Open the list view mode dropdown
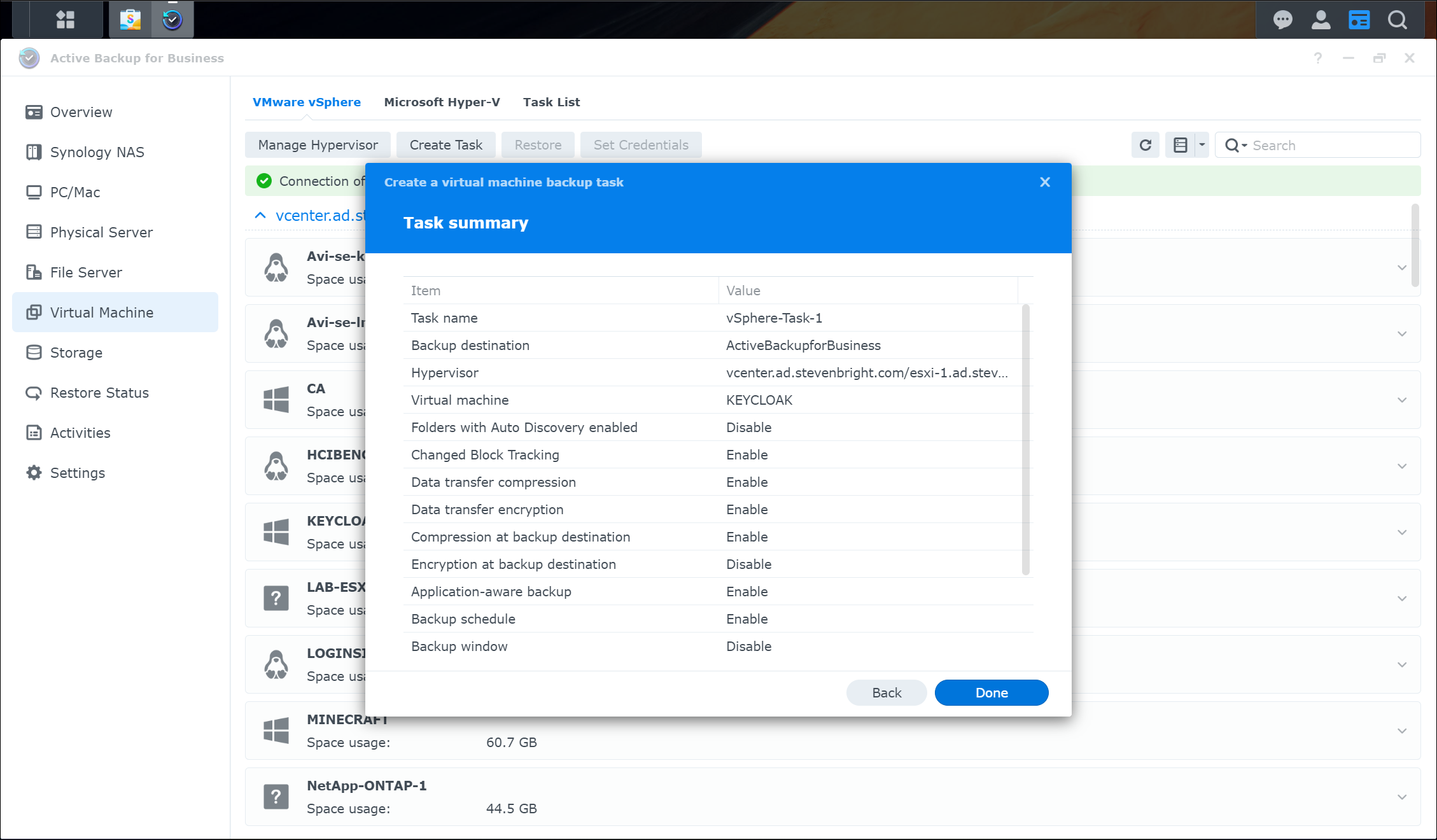Screen dimensions: 1437x840 [1202, 145]
